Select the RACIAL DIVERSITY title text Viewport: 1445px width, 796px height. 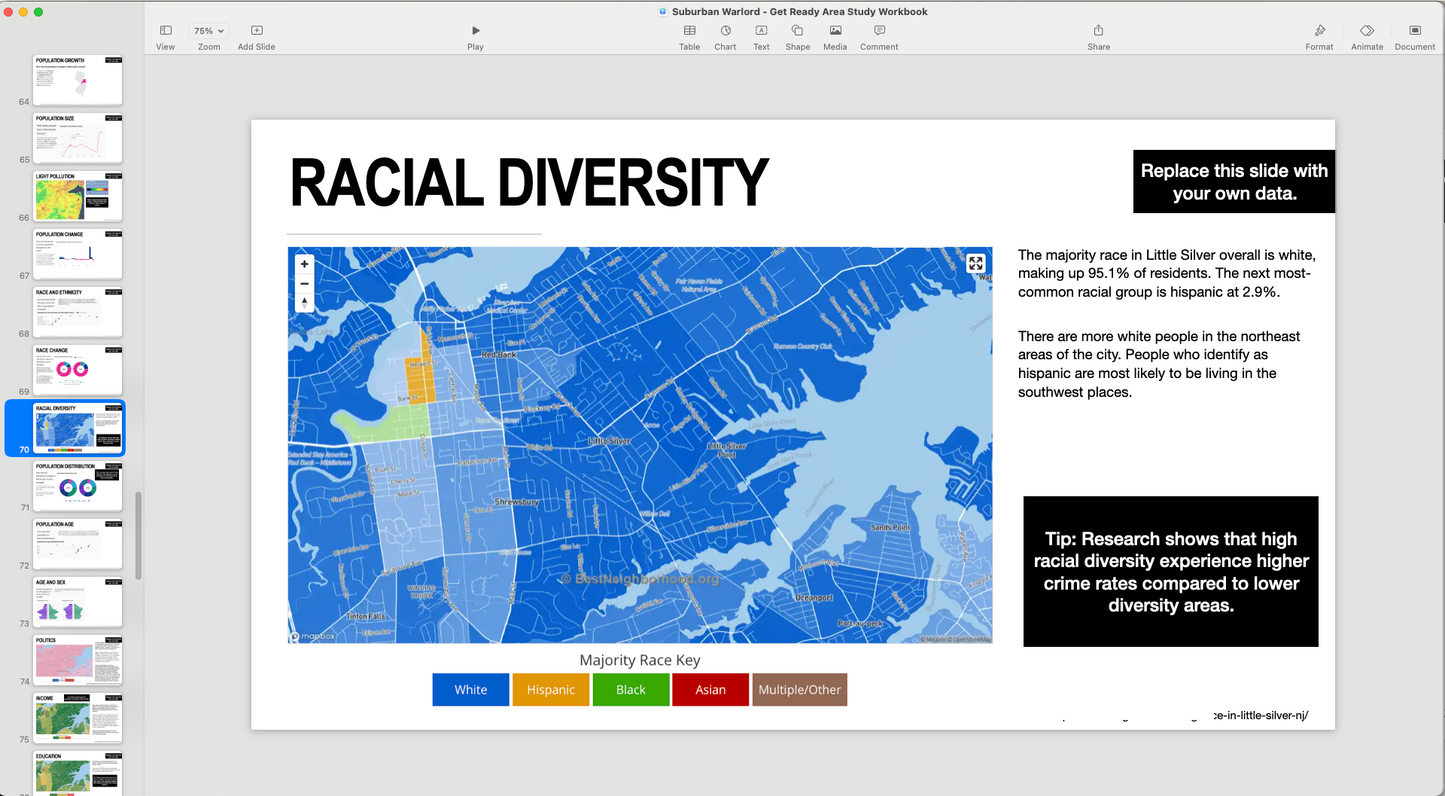pos(529,184)
